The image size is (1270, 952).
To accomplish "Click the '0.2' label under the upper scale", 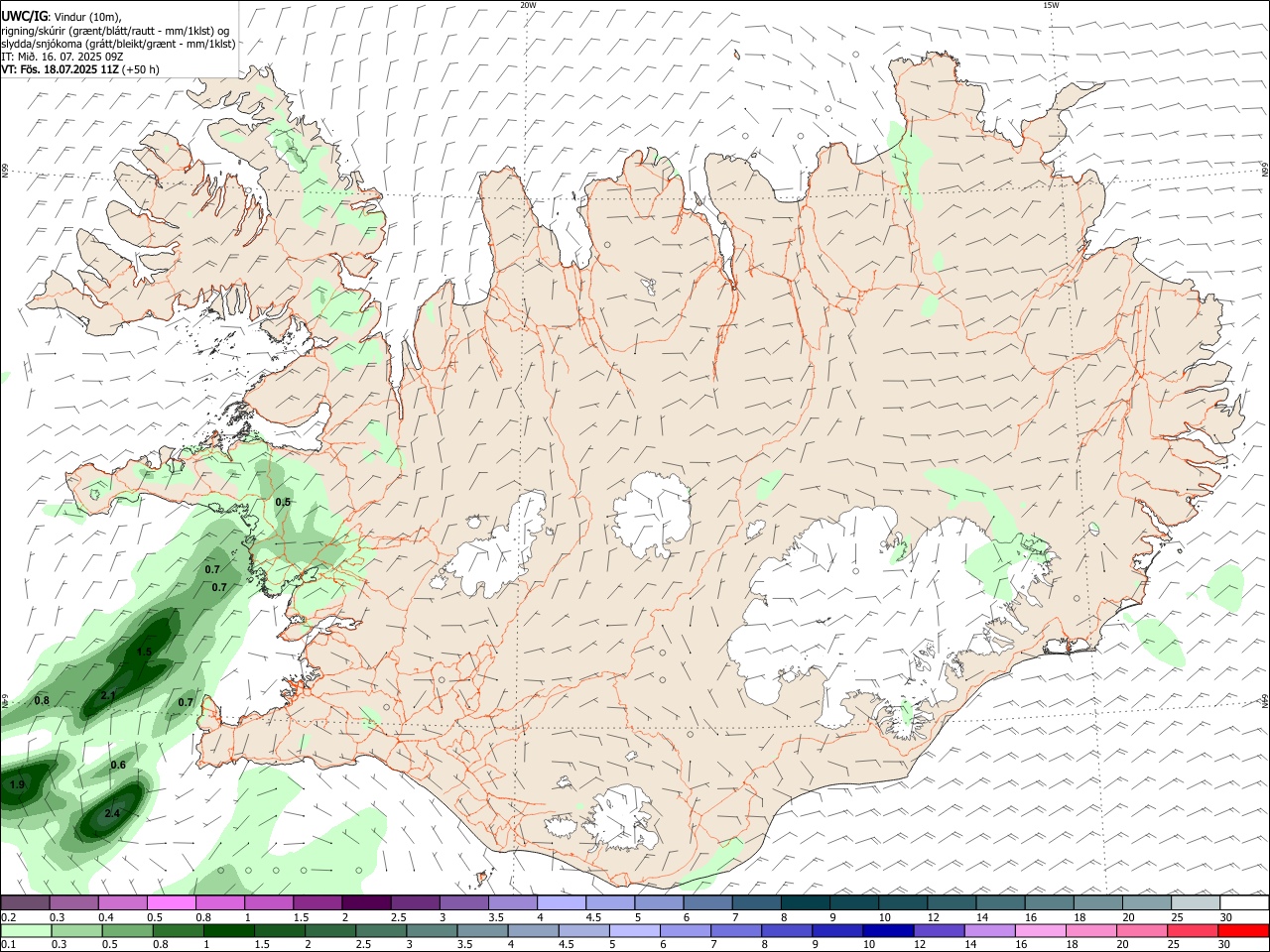I will tap(8, 917).
